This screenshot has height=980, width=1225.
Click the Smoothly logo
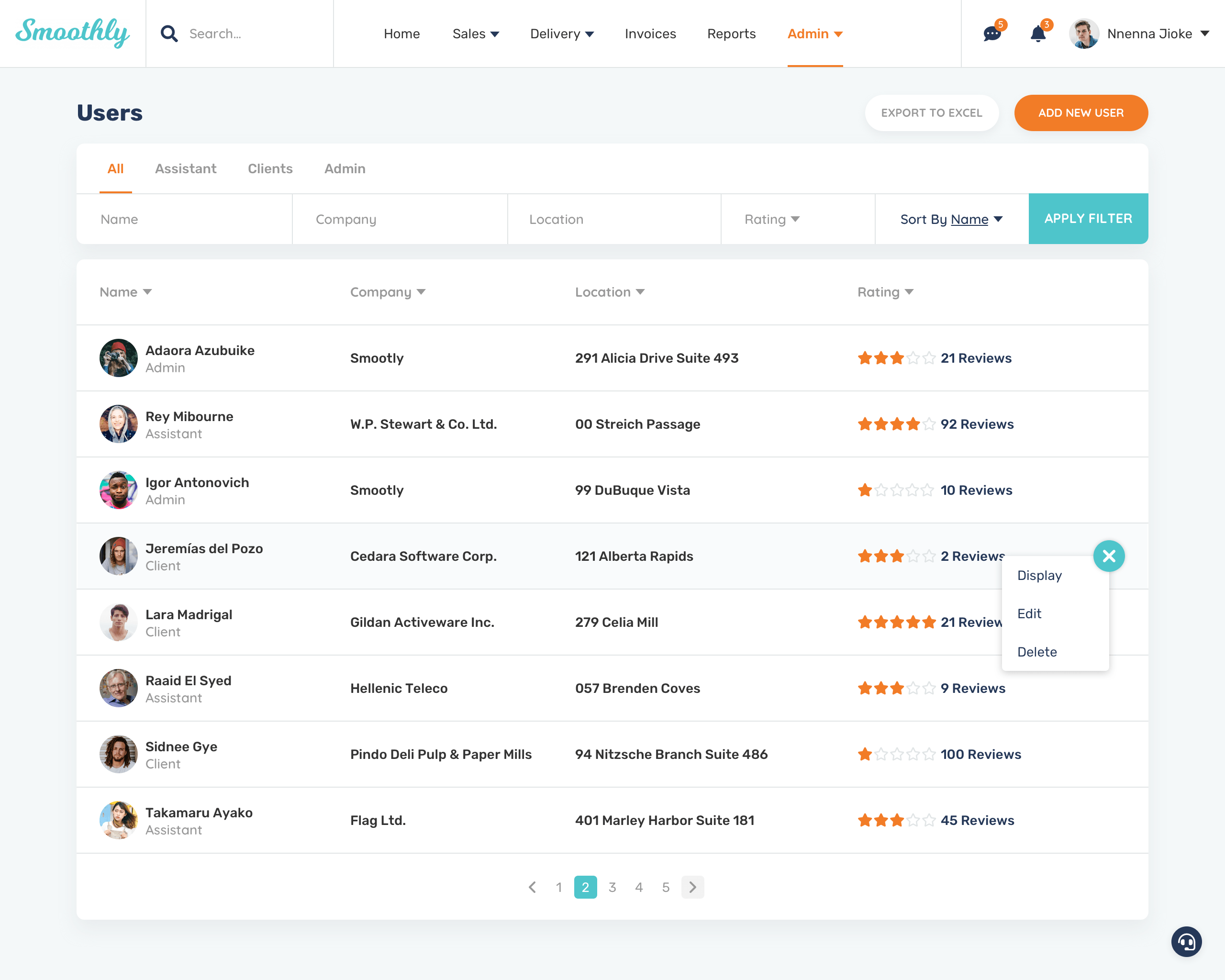(x=72, y=33)
